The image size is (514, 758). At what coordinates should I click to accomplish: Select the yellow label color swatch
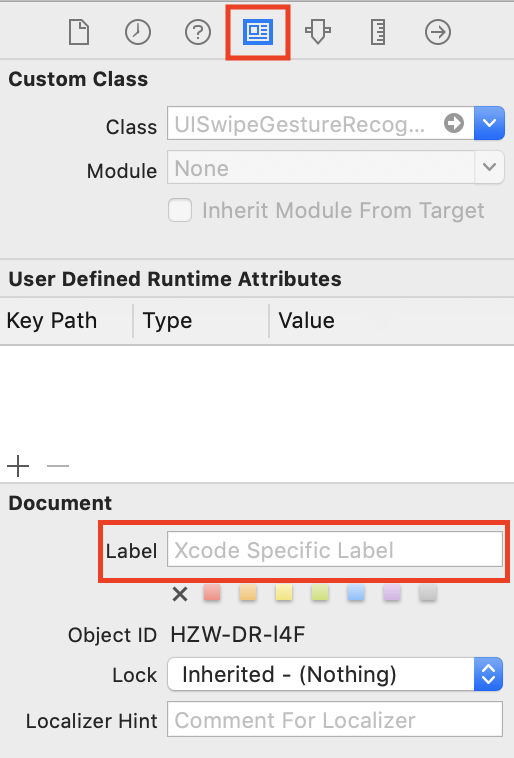point(284,593)
